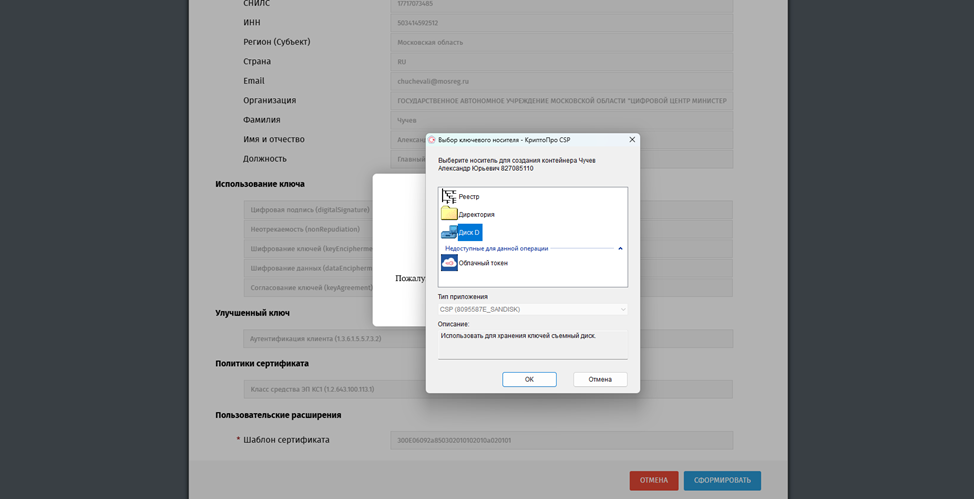Focus the Шаблон сертификата field
The image size is (974, 499).
(561, 440)
